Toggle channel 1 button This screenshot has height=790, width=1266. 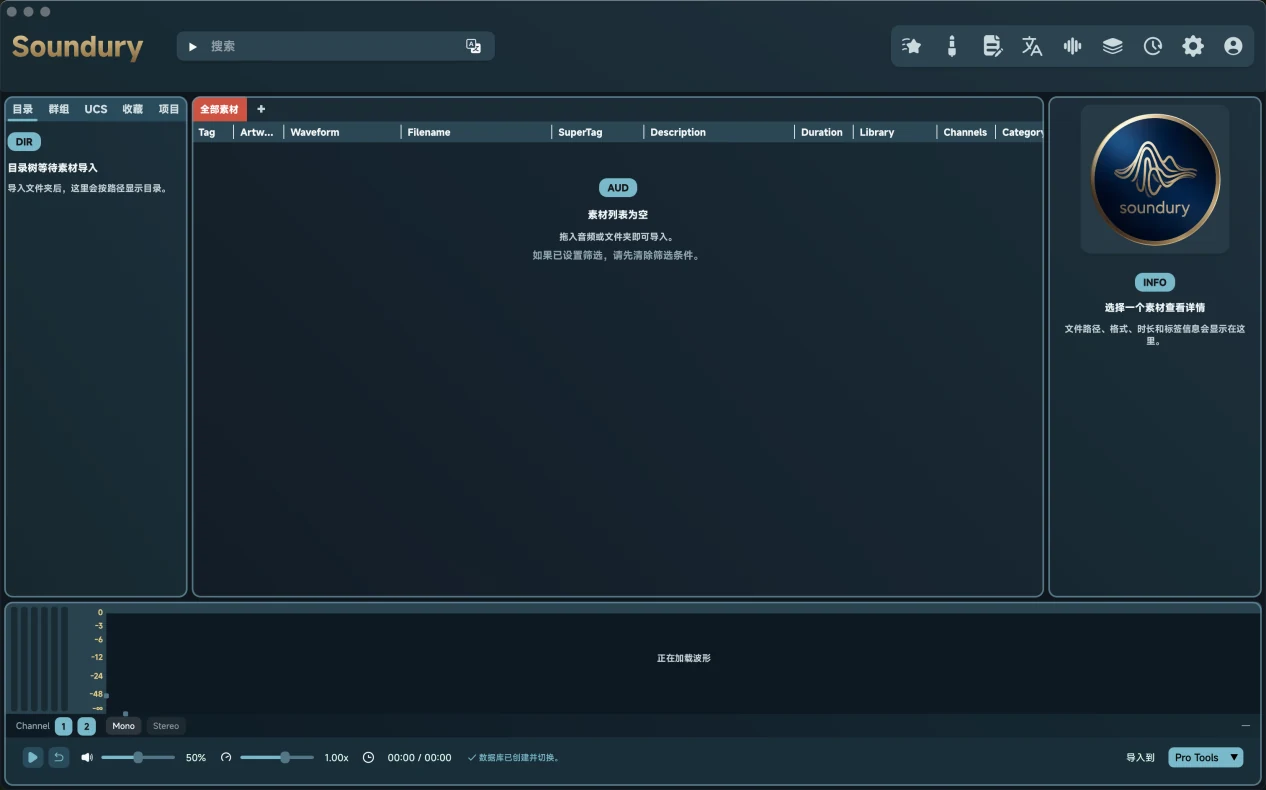pyautogui.click(x=64, y=726)
